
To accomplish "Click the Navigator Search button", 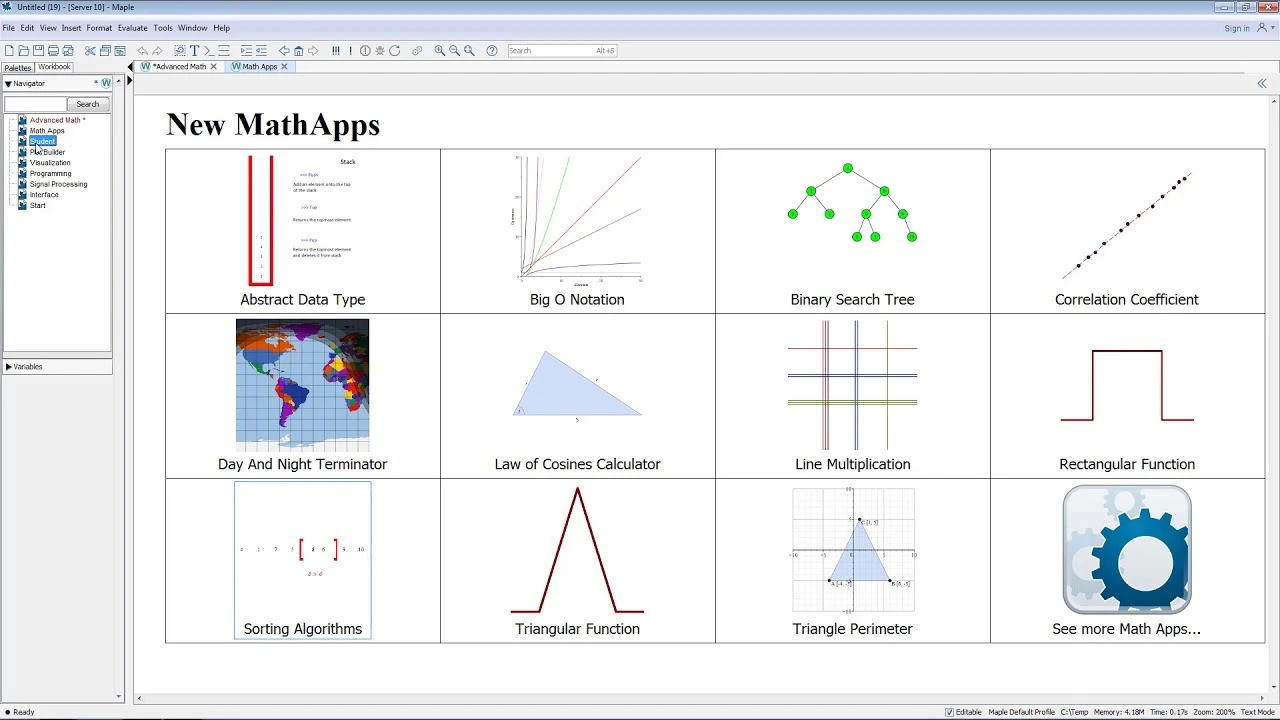I will point(88,104).
